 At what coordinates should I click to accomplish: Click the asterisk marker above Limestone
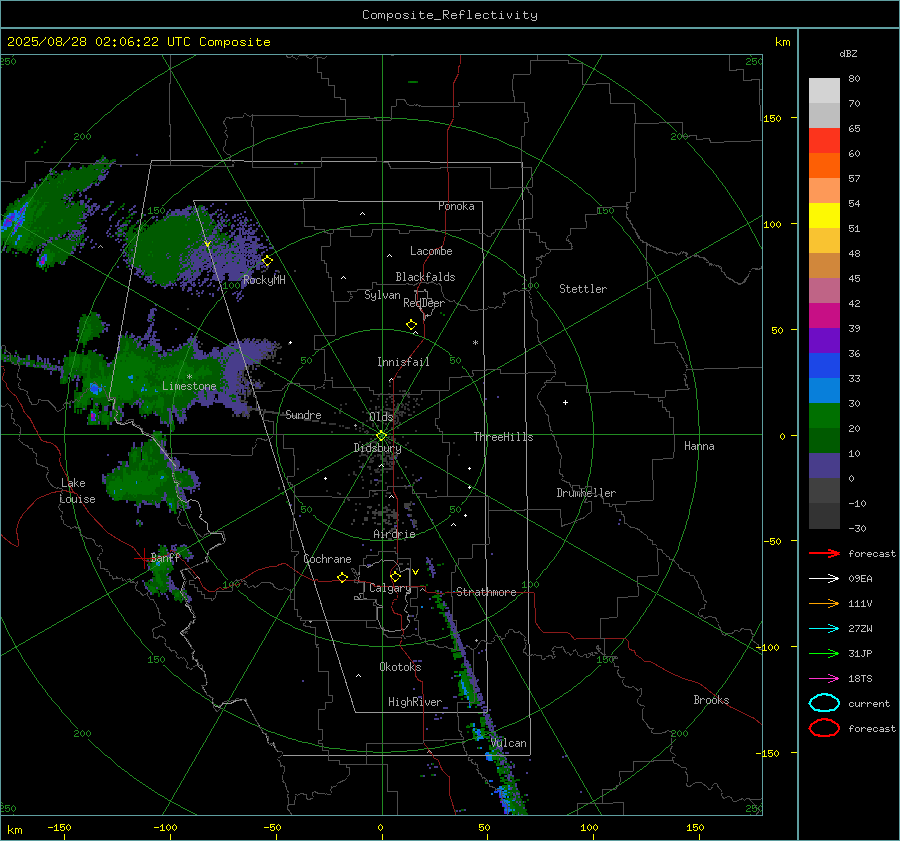click(x=189, y=377)
